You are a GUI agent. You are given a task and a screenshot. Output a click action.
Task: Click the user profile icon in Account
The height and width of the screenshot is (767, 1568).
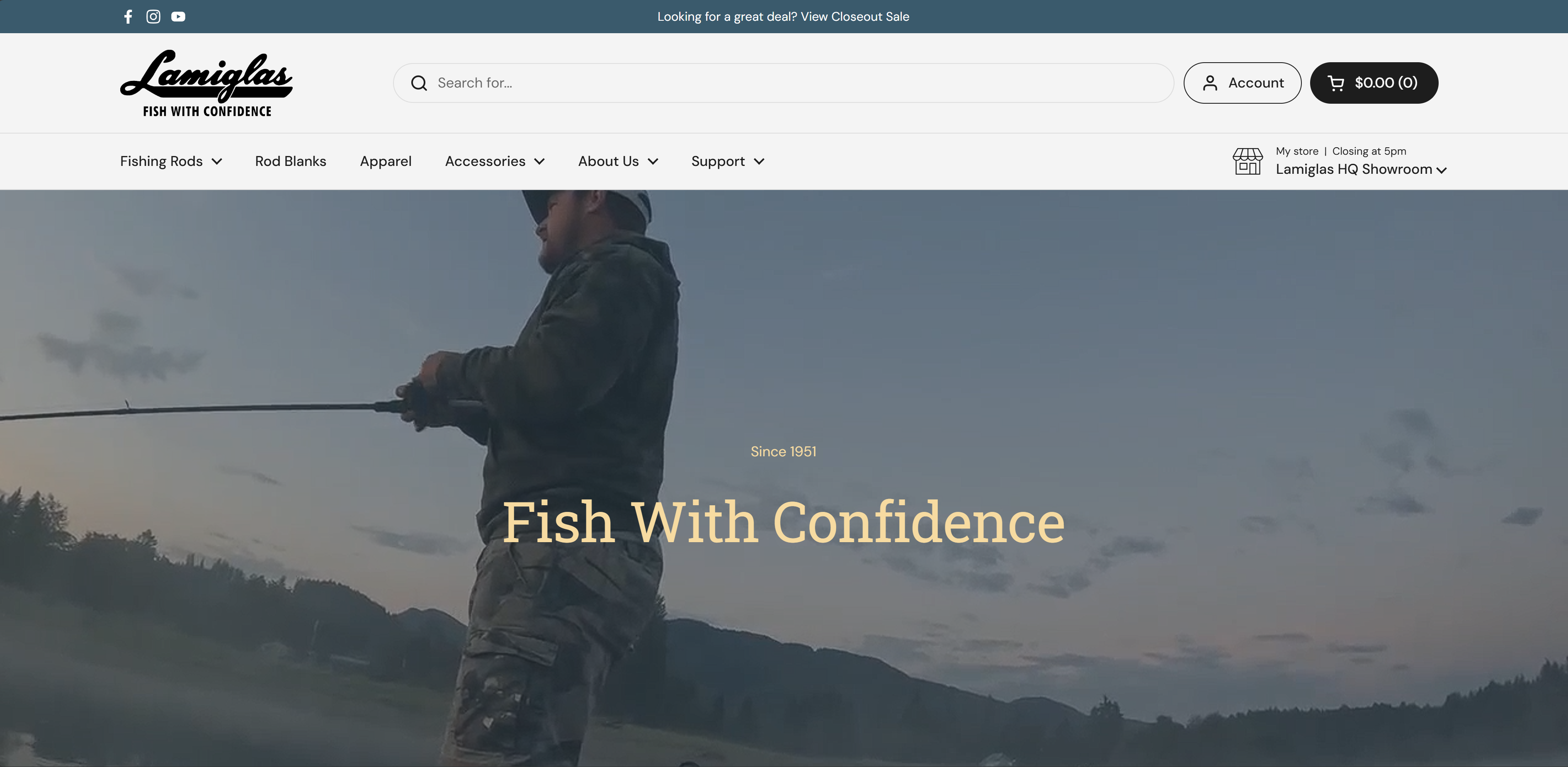tap(1210, 83)
